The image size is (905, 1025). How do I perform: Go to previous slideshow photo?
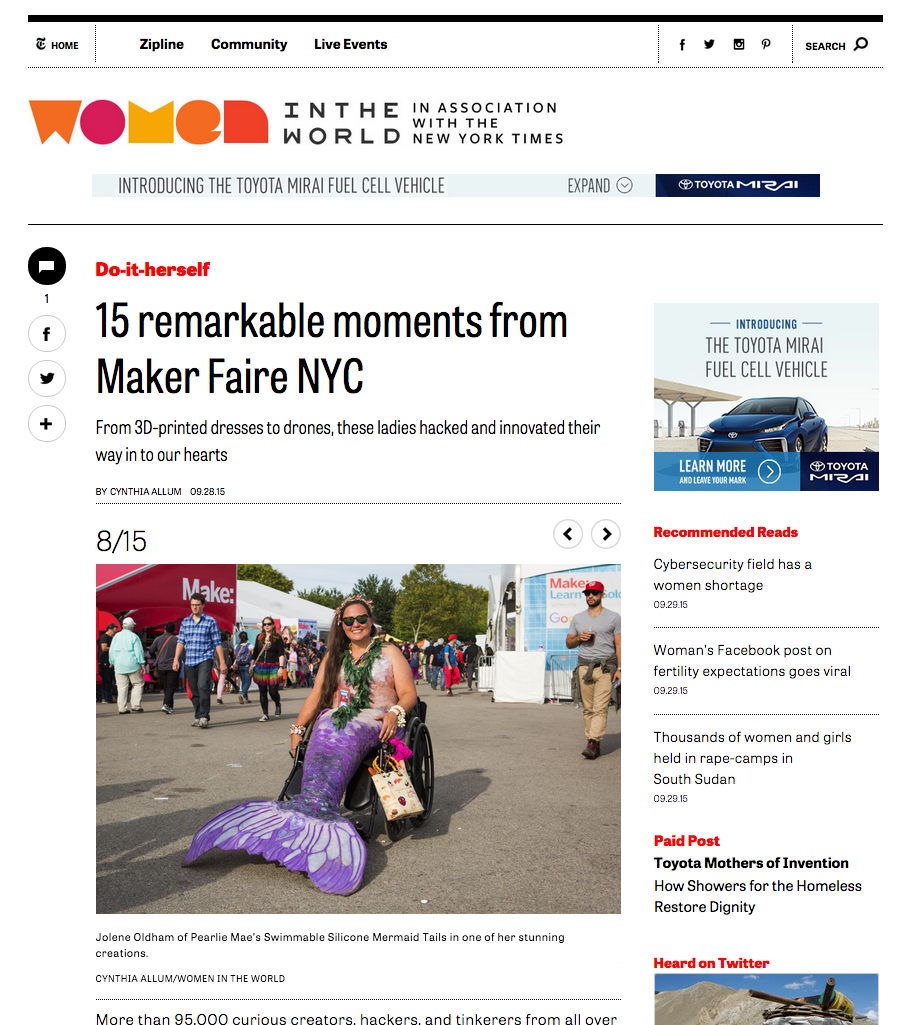(x=568, y=534)
